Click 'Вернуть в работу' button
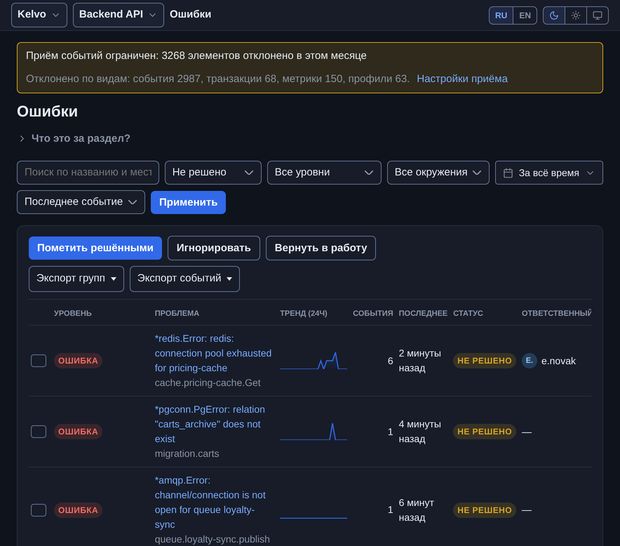This screenshot has height=546, width=620. point(321,248)
